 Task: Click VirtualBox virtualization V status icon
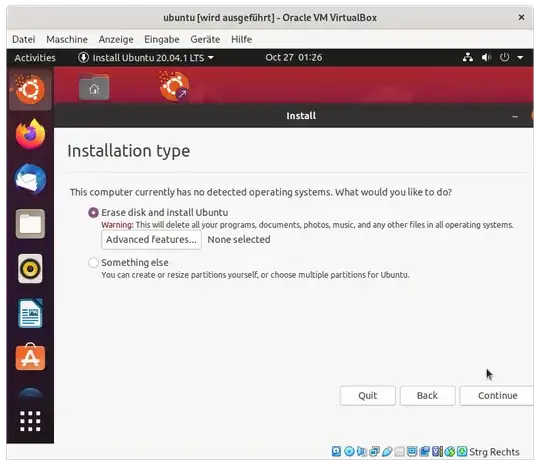(x=437, y=451)
